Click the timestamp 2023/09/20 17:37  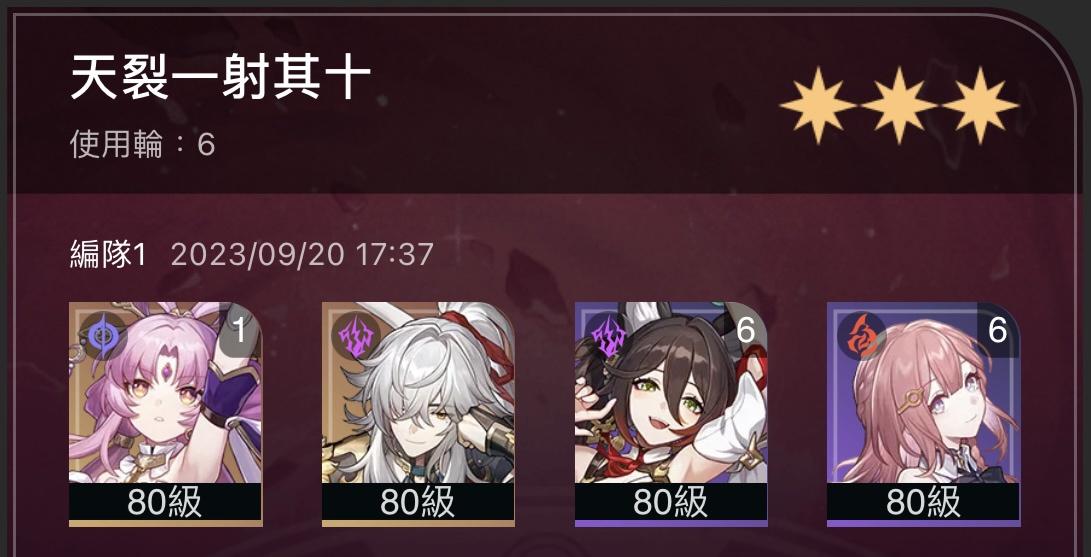pyautogui.click(x=302, y=255)
